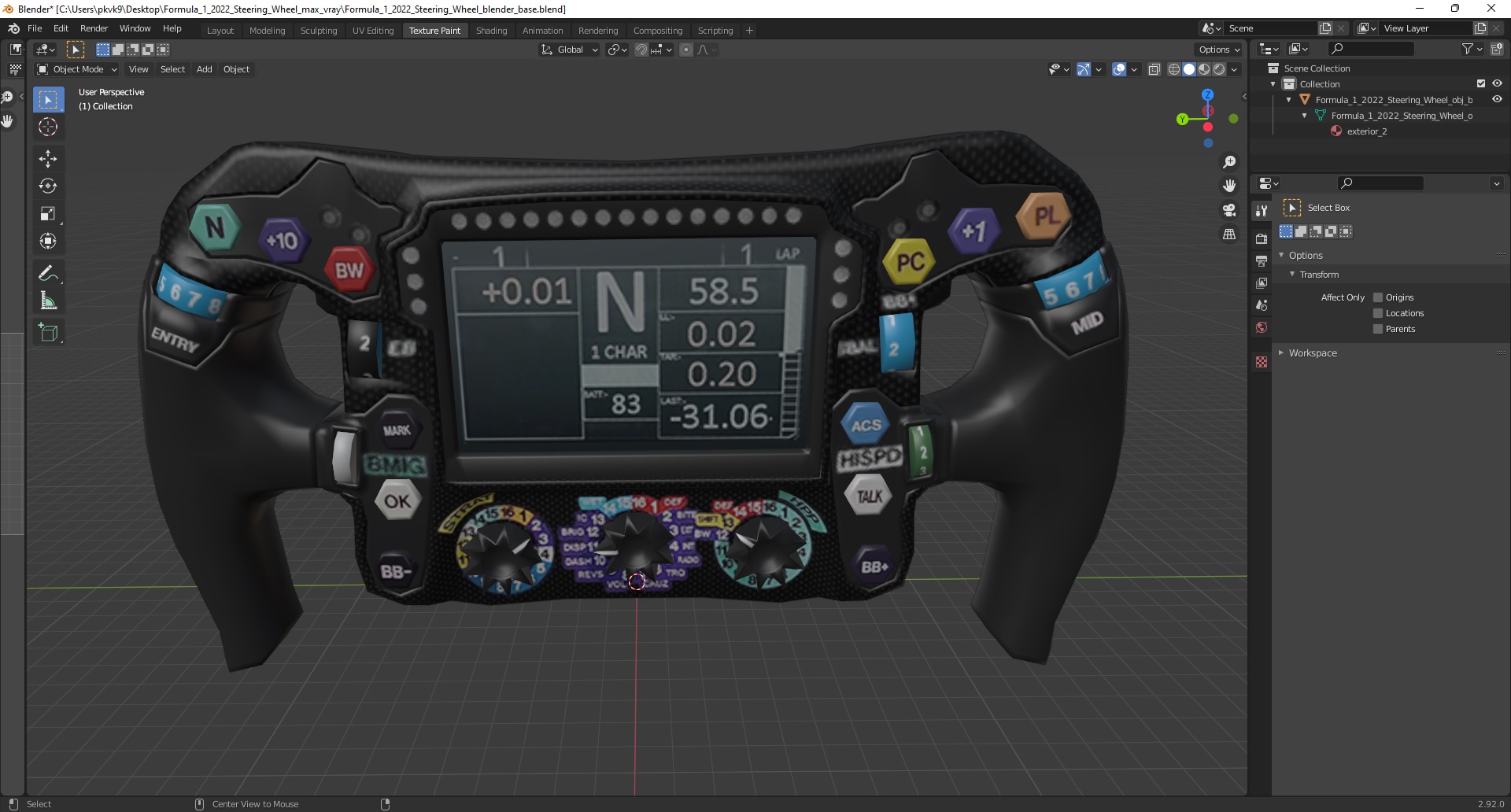Switch to the UV Editing workspace tab
The width and height of the screenshot is (1511, 812).
373,31
